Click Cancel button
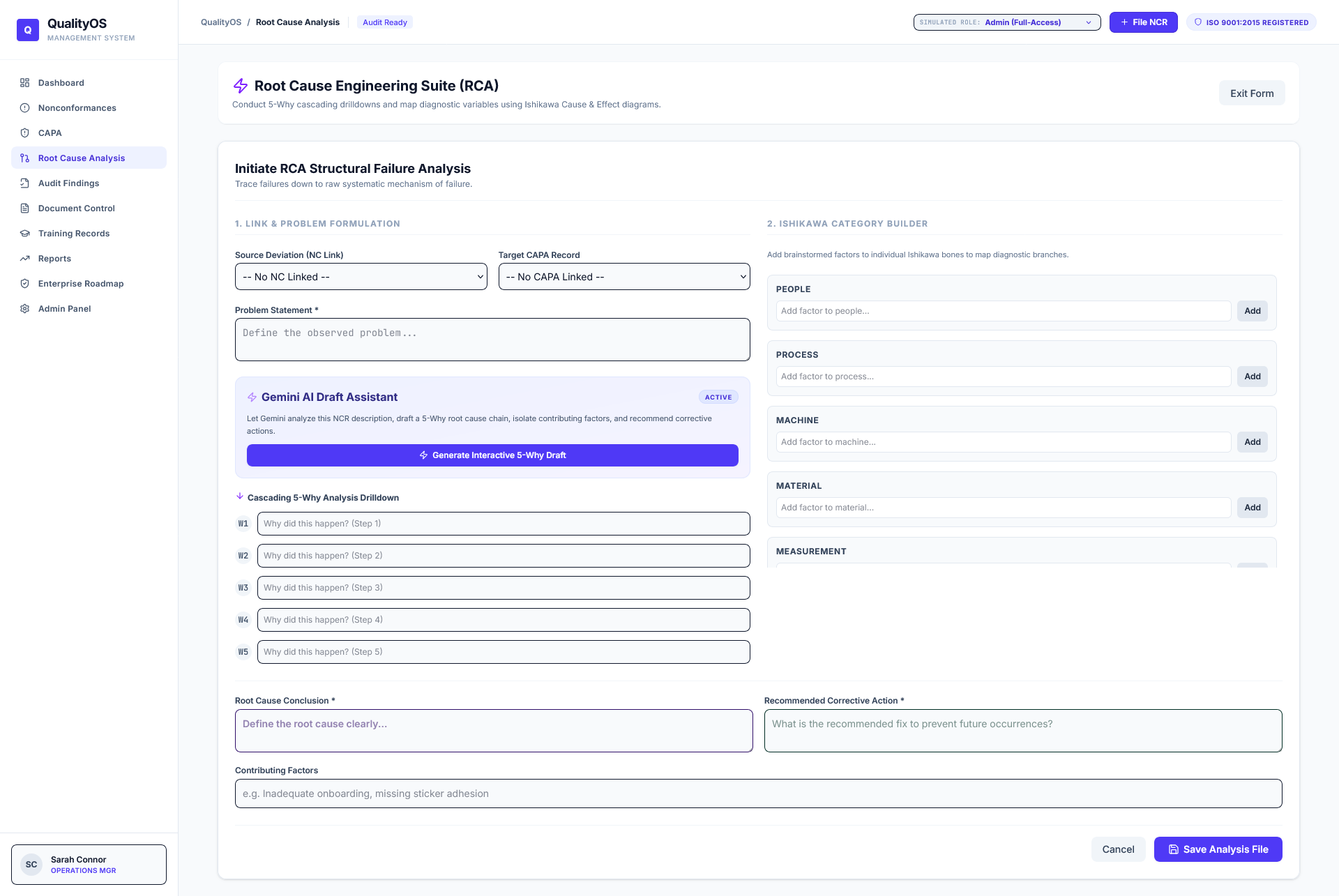 1118,849
